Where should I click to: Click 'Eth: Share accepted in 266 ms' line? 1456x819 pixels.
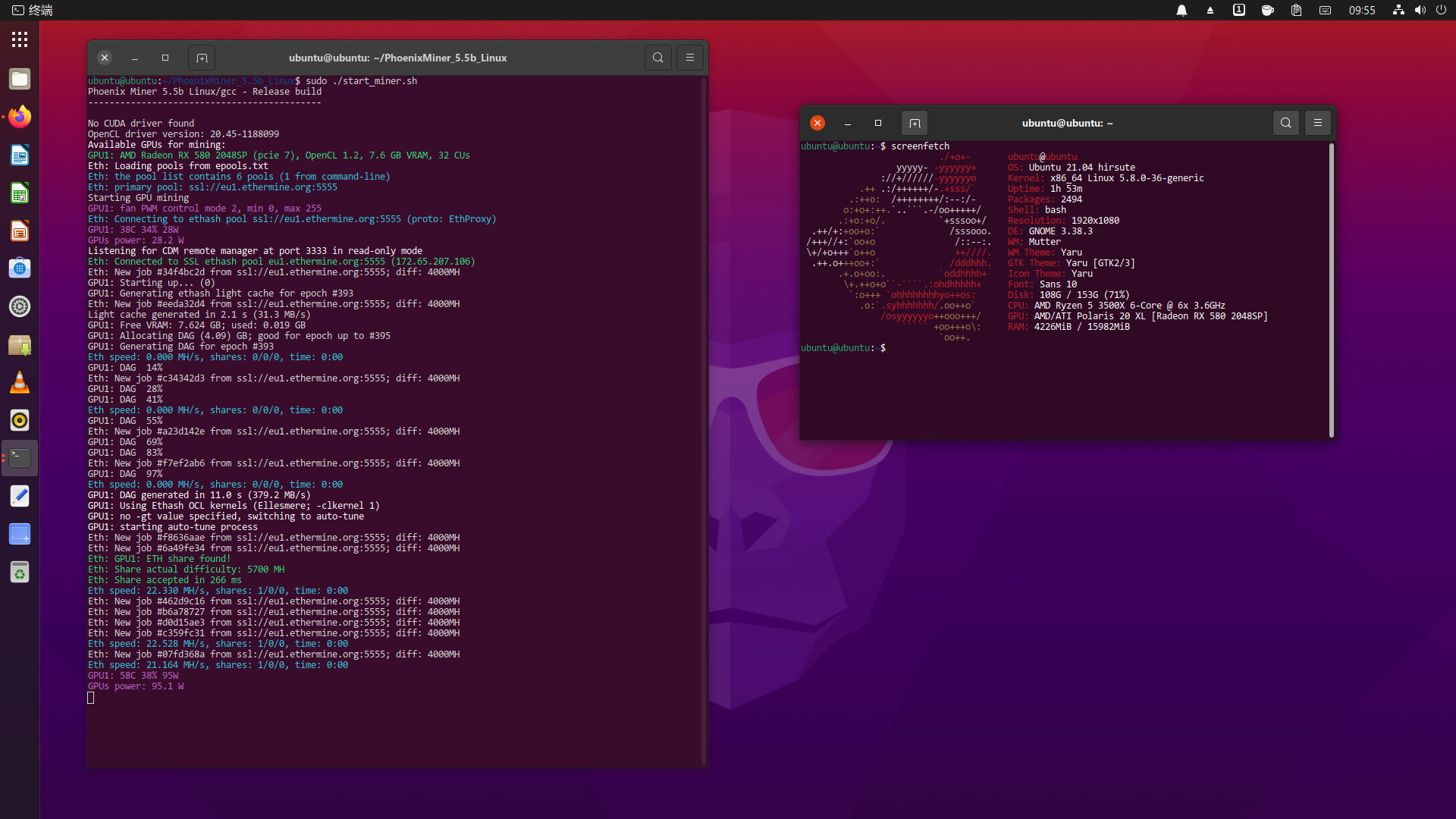point(165,580)
